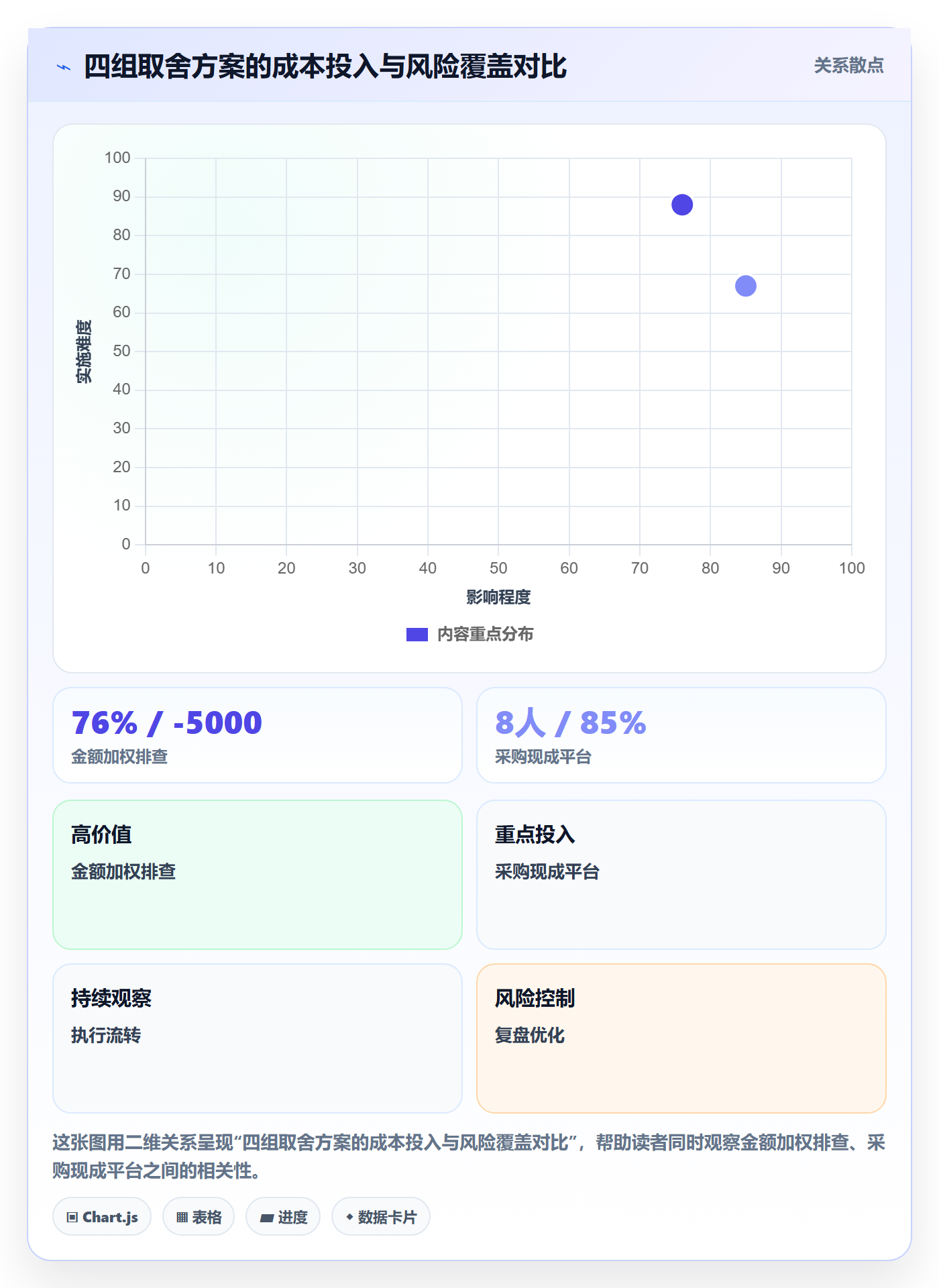Click the 内容重点分布 legend label

pos(486,634)
